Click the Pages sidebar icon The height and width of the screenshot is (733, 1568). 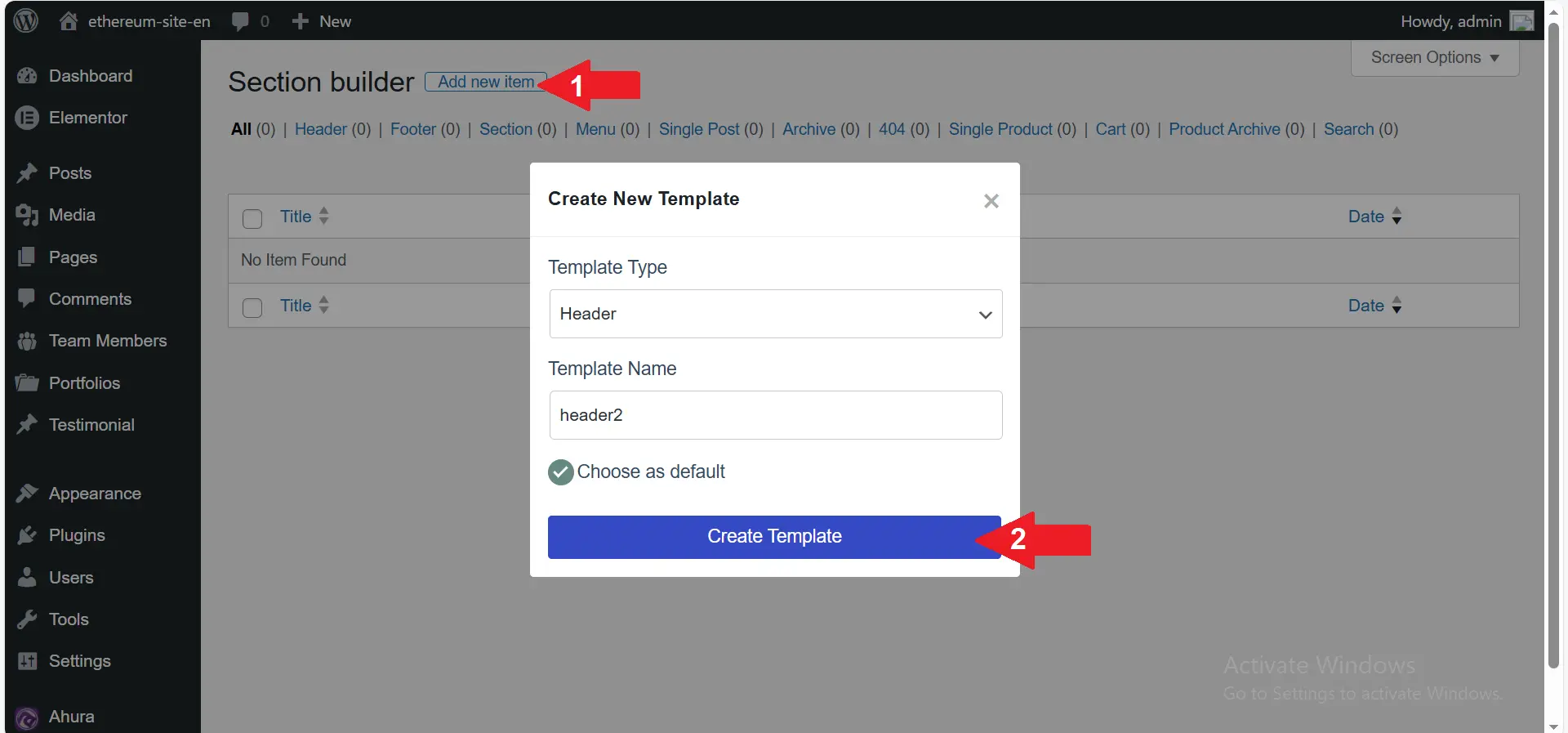(x=27, y=257)
